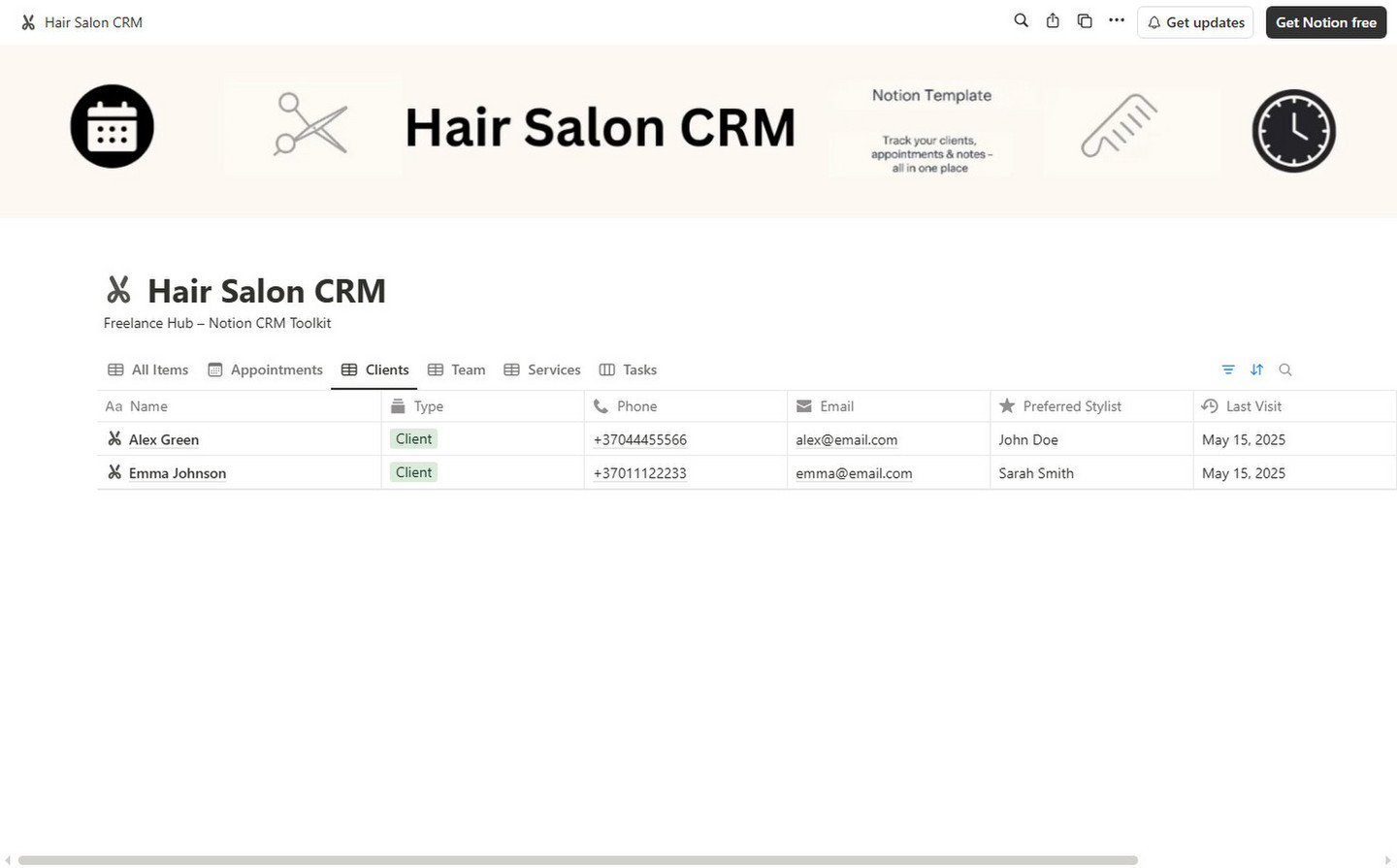Click the horizontal scrollbar at the bottom
This screenshot has width=1397, height=868.
point(577,860)
